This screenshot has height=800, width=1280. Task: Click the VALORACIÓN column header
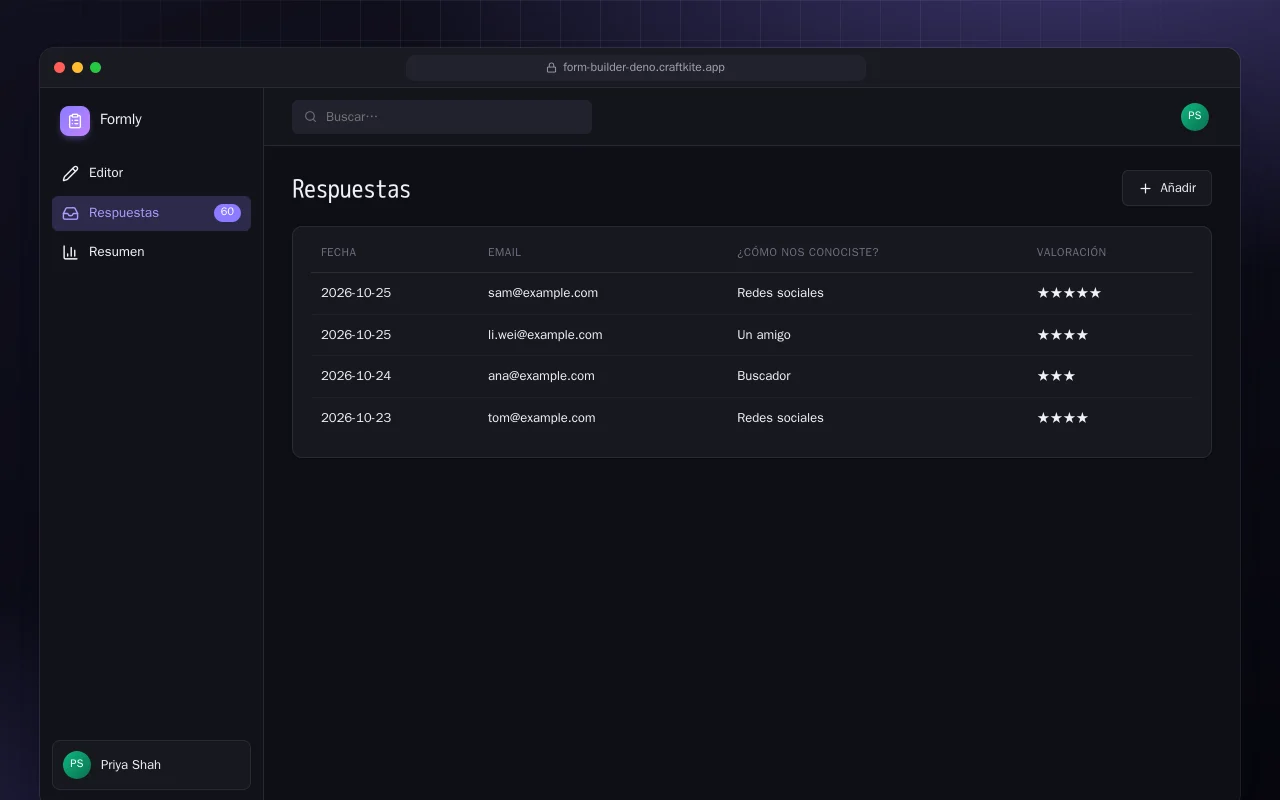click(1071, 252)
